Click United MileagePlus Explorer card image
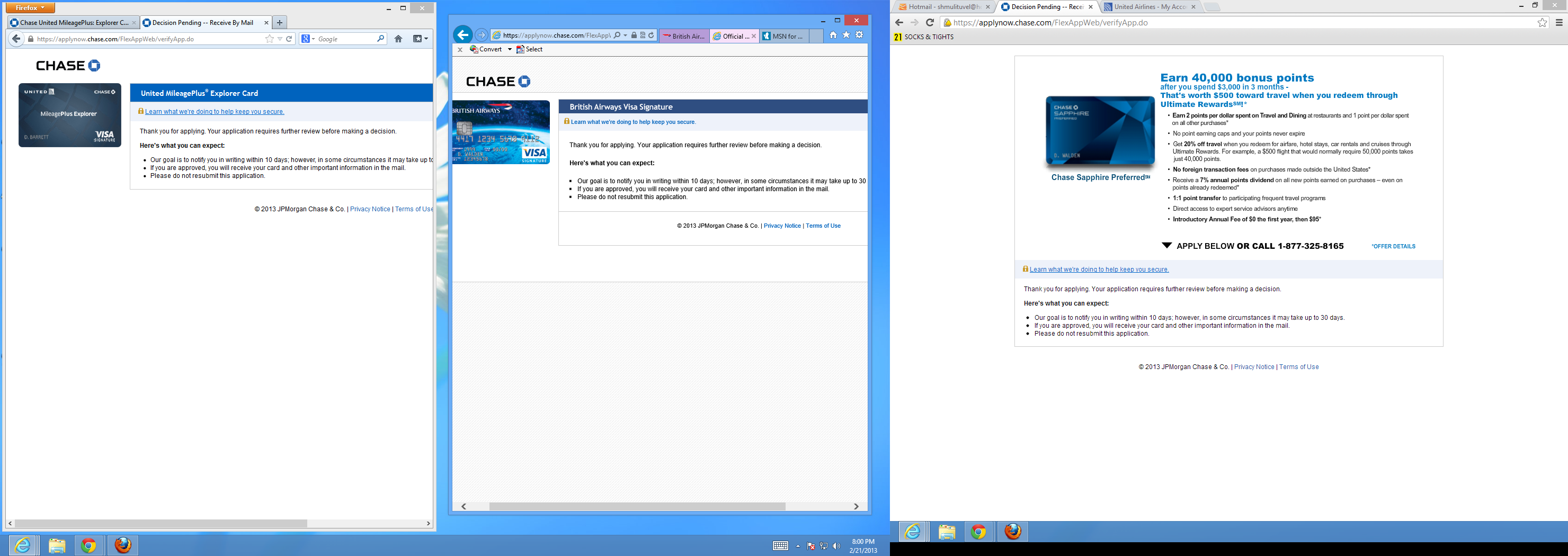The width and height of the screenshot is (1568, 556). (69, 115)
